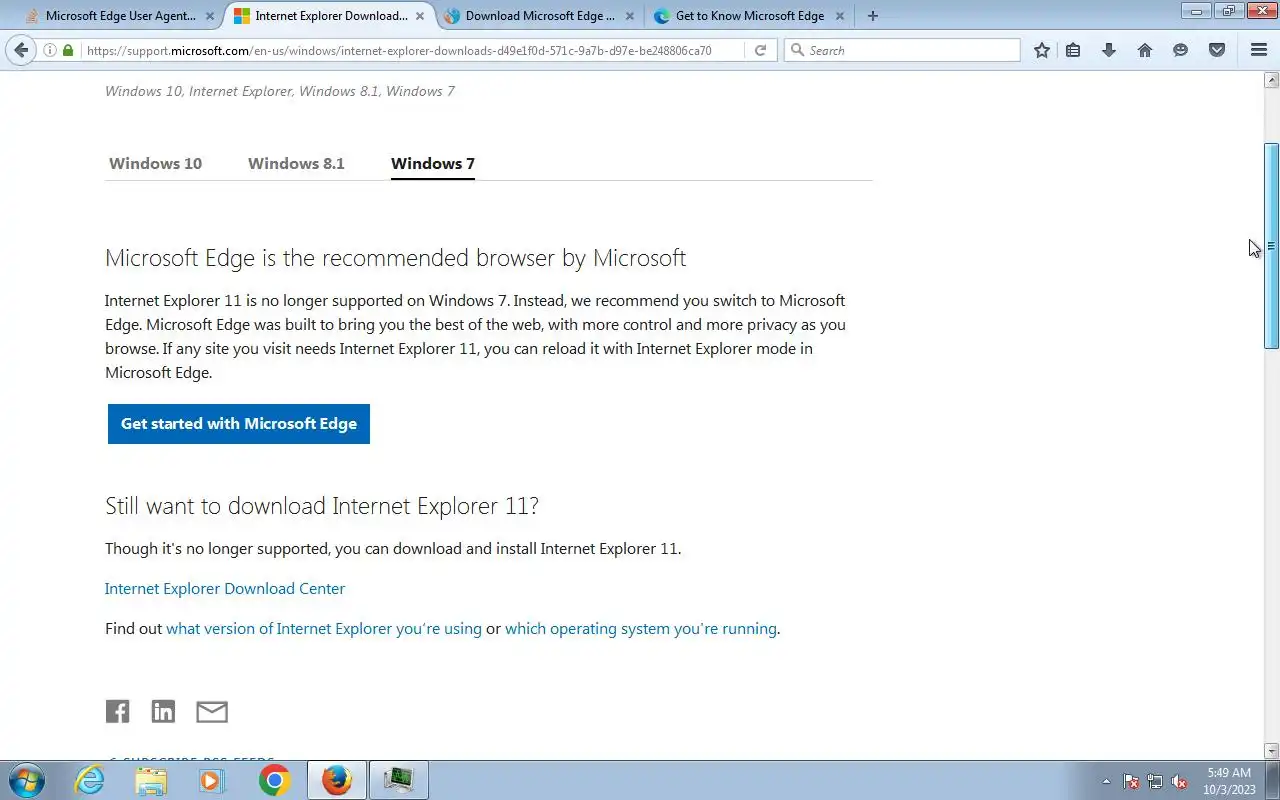Open which operating system you're running link
The image size is (1280, 800).
tap(641, 628)
